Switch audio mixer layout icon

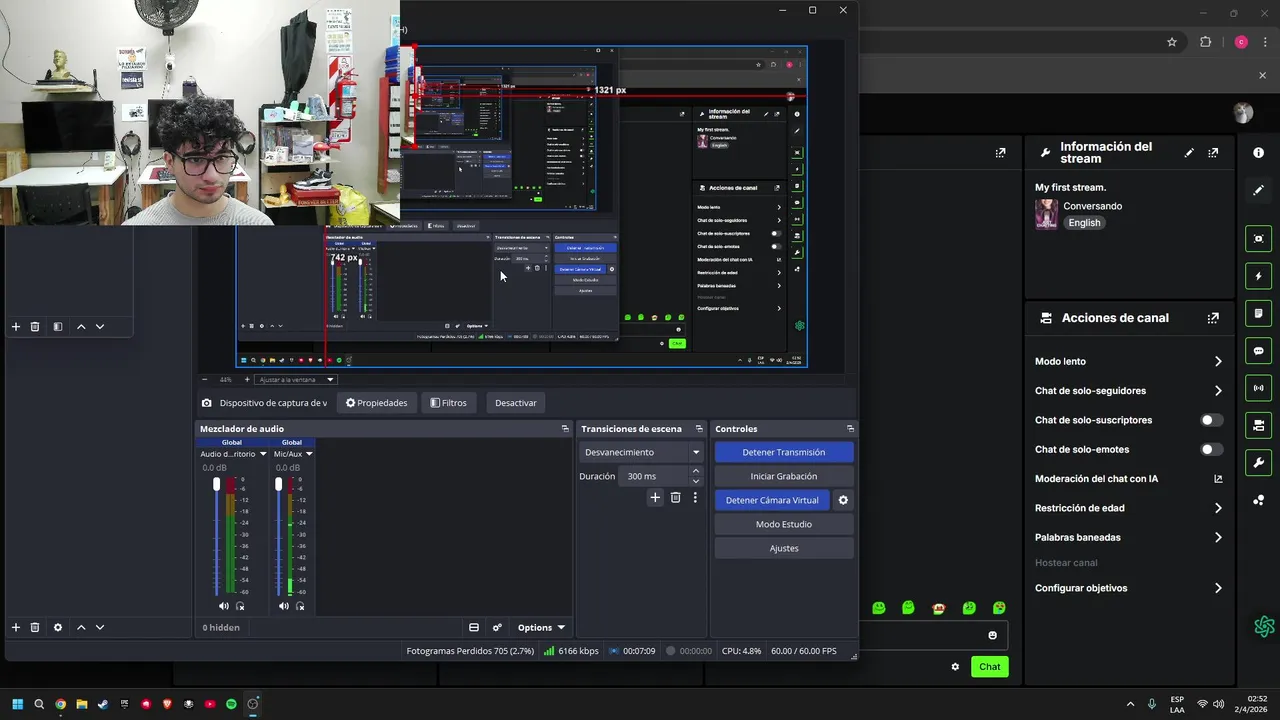coord(474,627)
